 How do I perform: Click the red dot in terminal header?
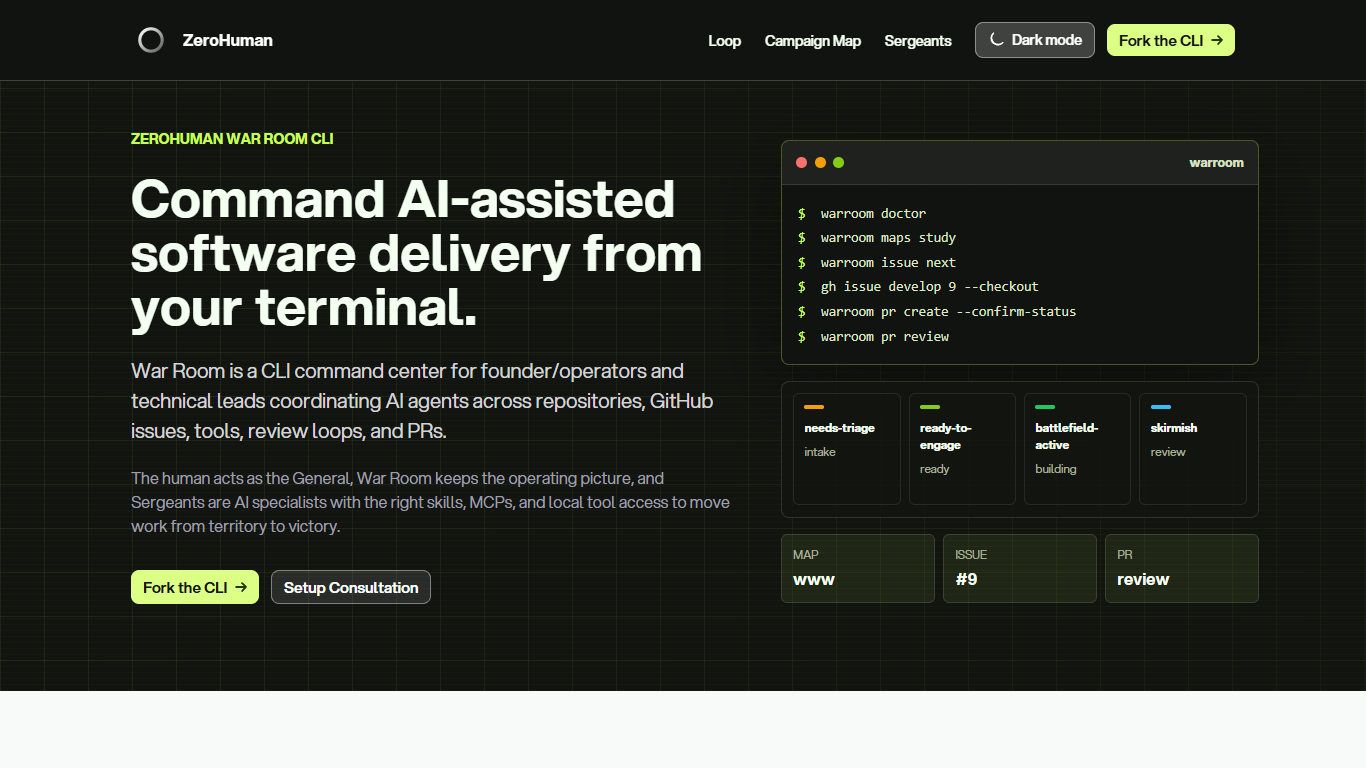point(801,162)
